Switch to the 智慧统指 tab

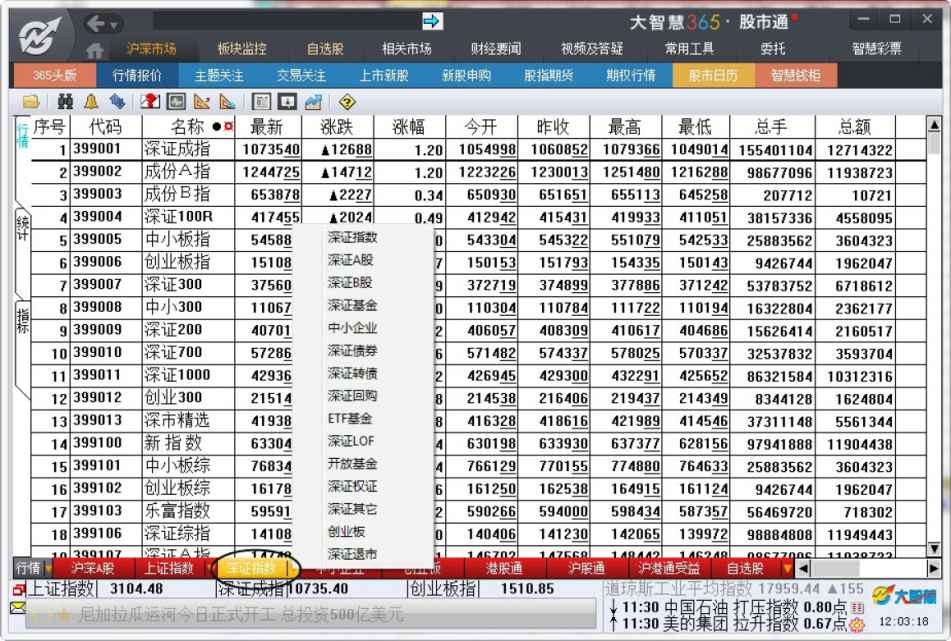[796, 75]
